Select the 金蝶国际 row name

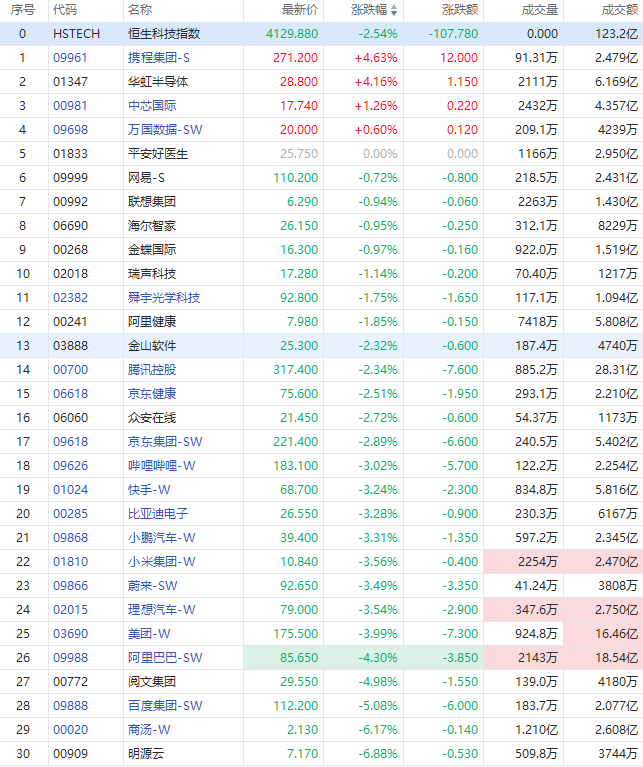click(152, 249)
